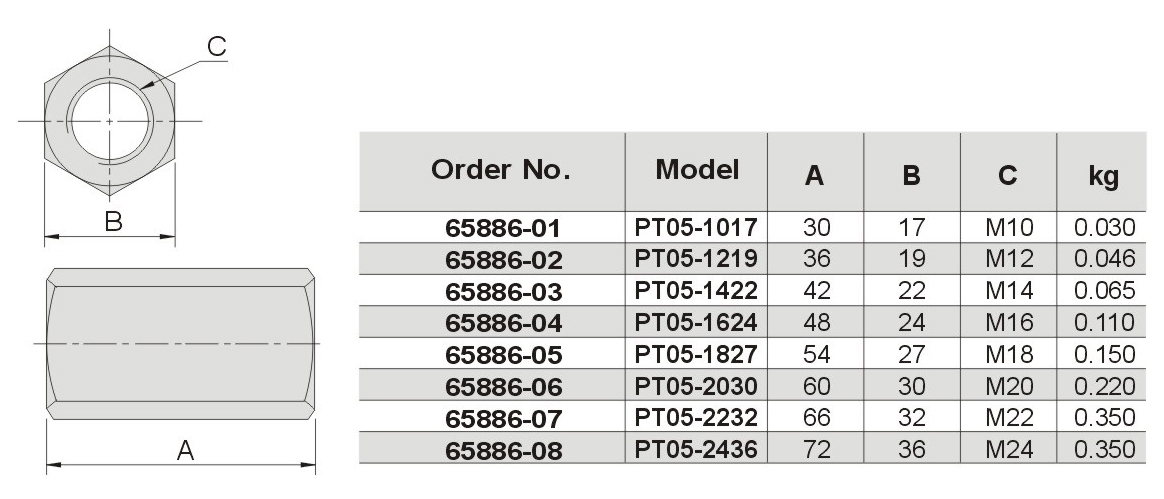1164x499 pixels.
Task: Click the coupling nut side-view drawing
Action: tap(180, 344)
